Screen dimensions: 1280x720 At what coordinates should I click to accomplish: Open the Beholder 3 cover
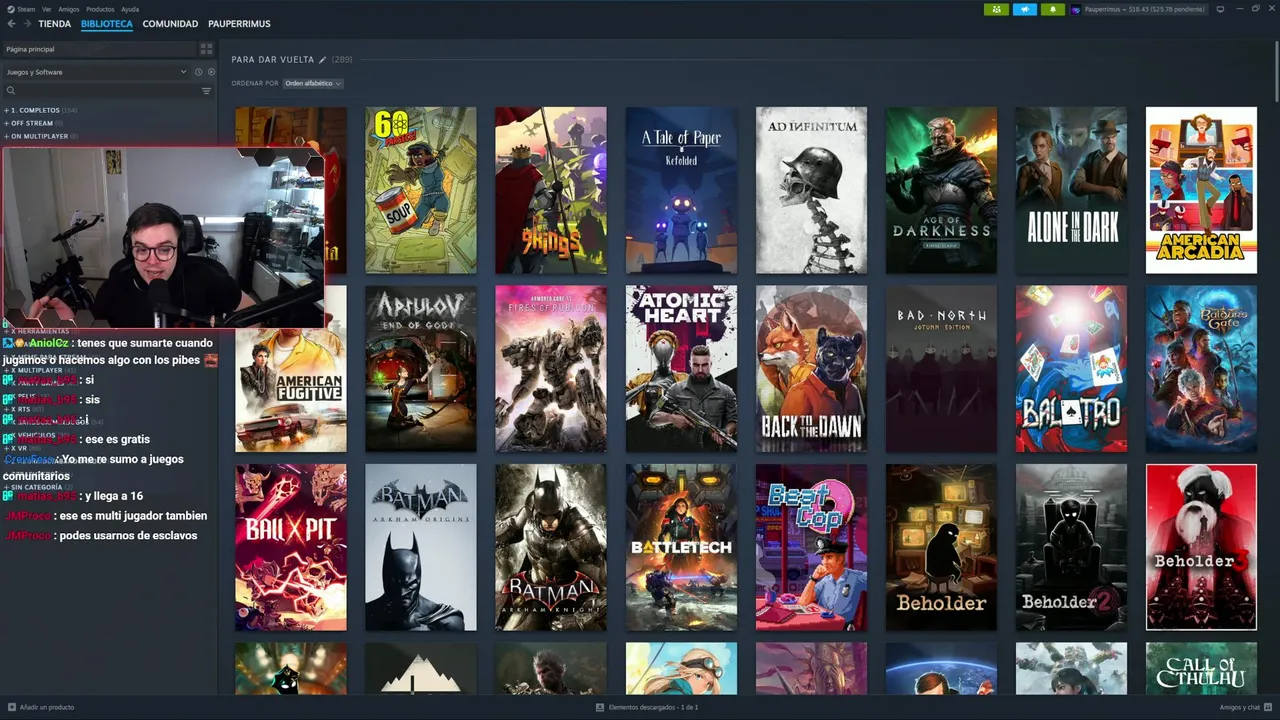coord(1201,547)
